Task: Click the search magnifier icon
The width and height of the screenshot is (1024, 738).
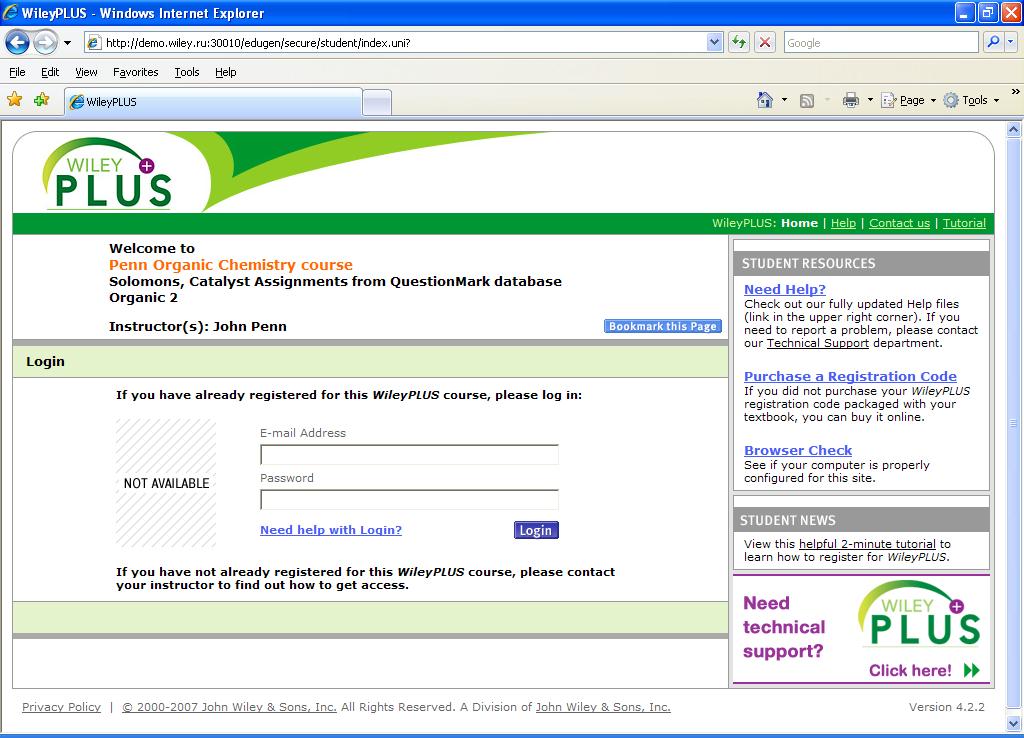Action: click(993, 42)
